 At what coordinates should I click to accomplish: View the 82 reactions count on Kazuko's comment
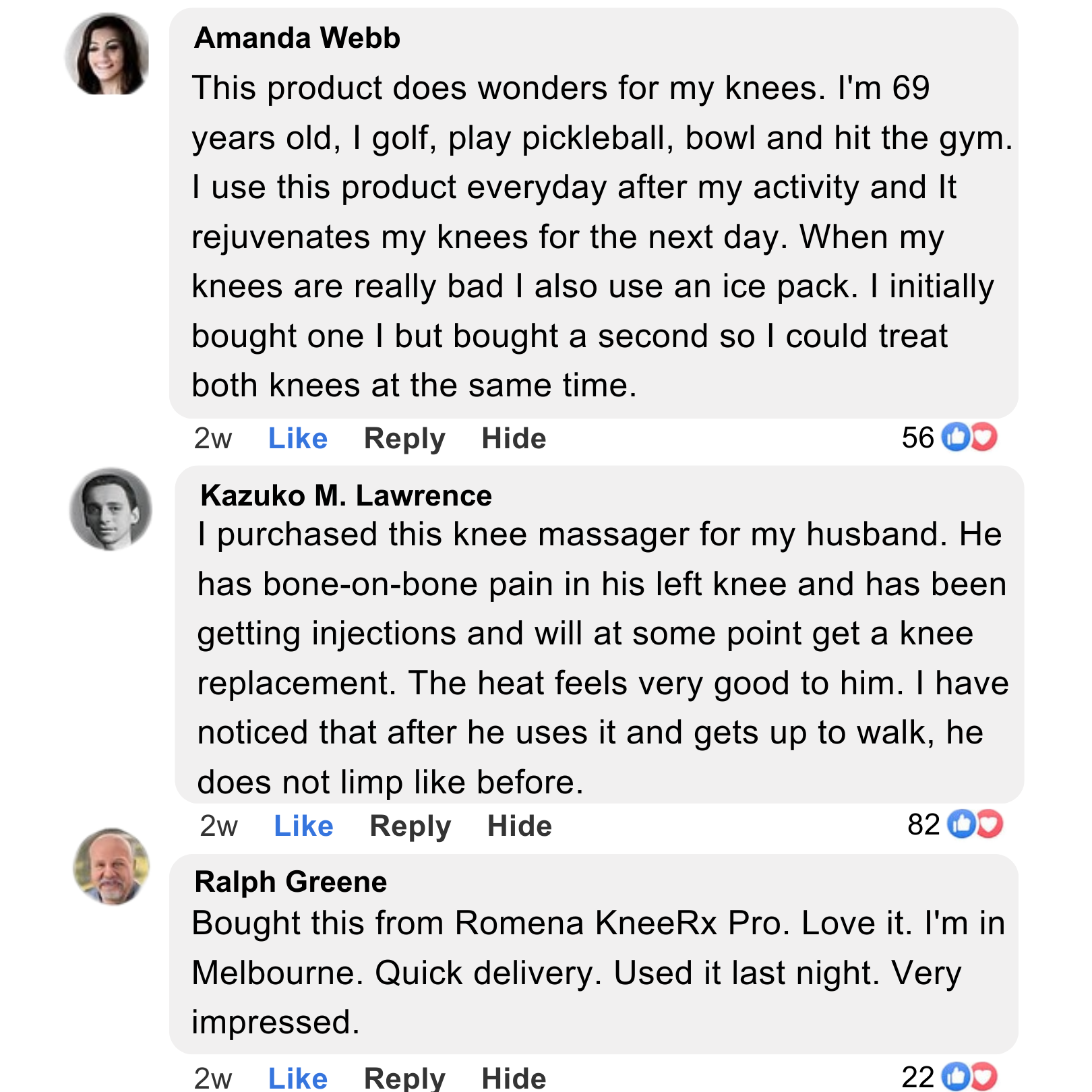923,824
